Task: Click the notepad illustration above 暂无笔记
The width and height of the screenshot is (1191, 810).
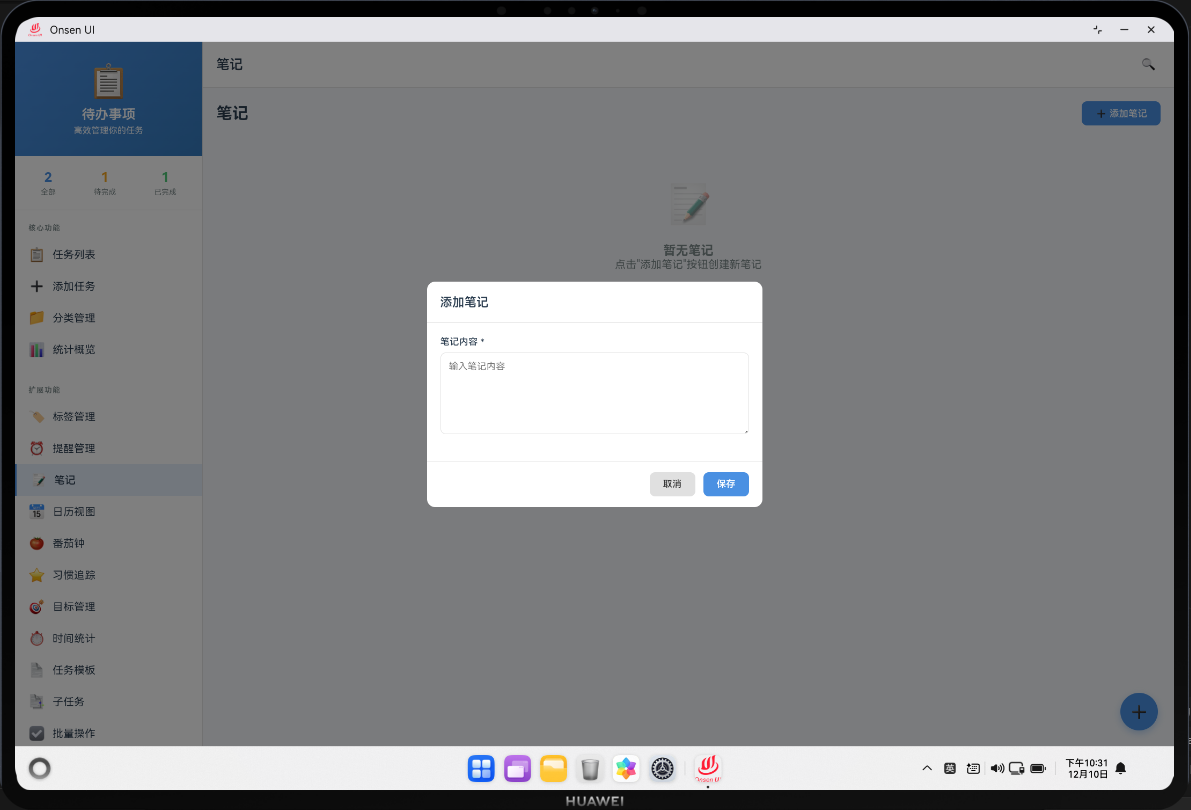Action: tap(689, 204)
